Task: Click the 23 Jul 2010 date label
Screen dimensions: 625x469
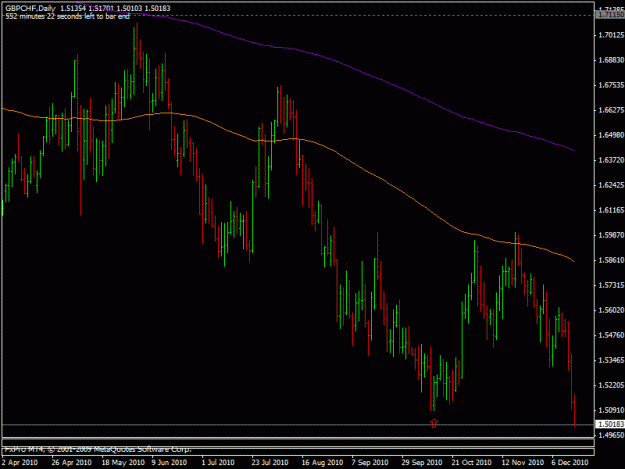Action: 270,463
